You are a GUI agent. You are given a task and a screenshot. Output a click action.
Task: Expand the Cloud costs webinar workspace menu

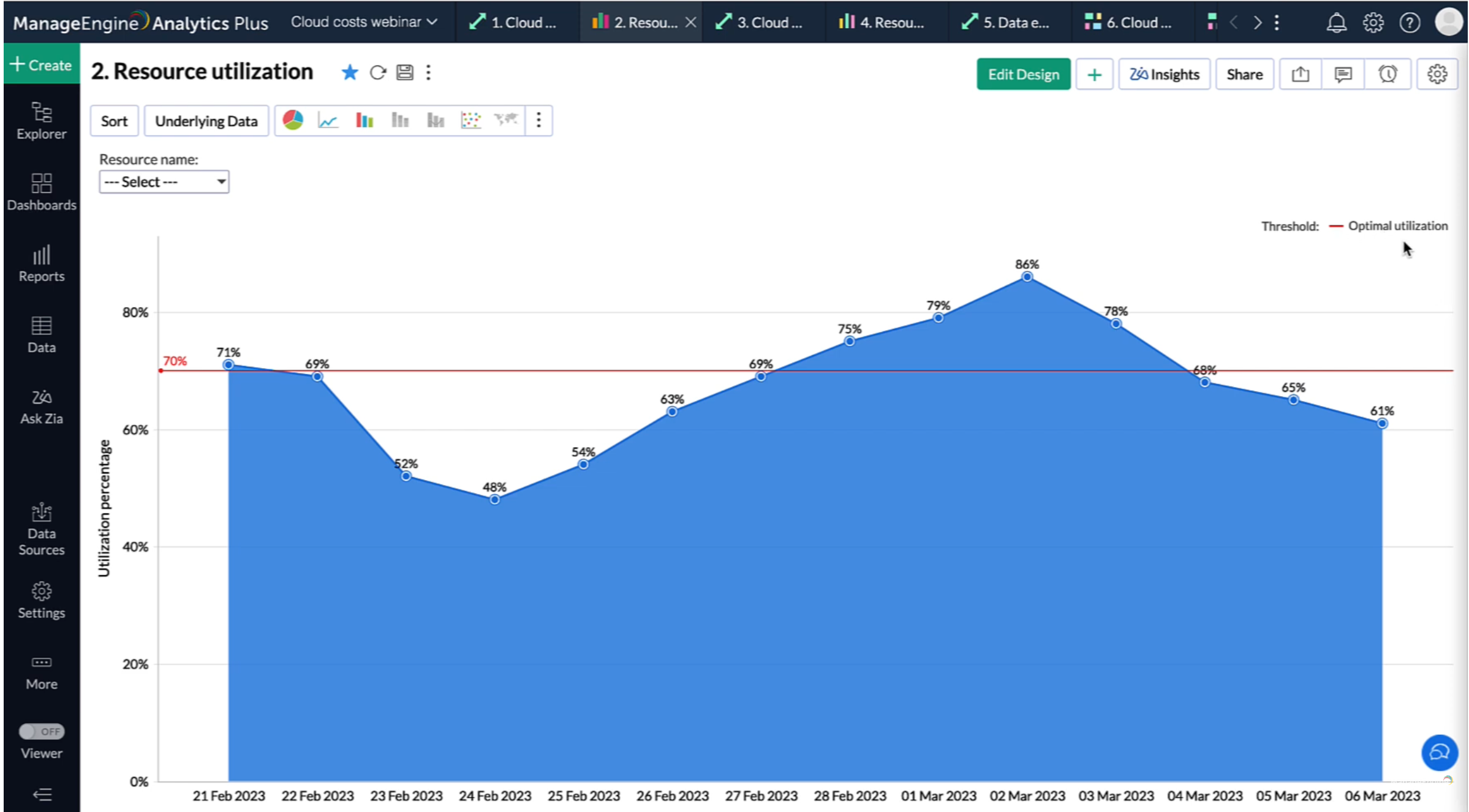click(364, 22)
